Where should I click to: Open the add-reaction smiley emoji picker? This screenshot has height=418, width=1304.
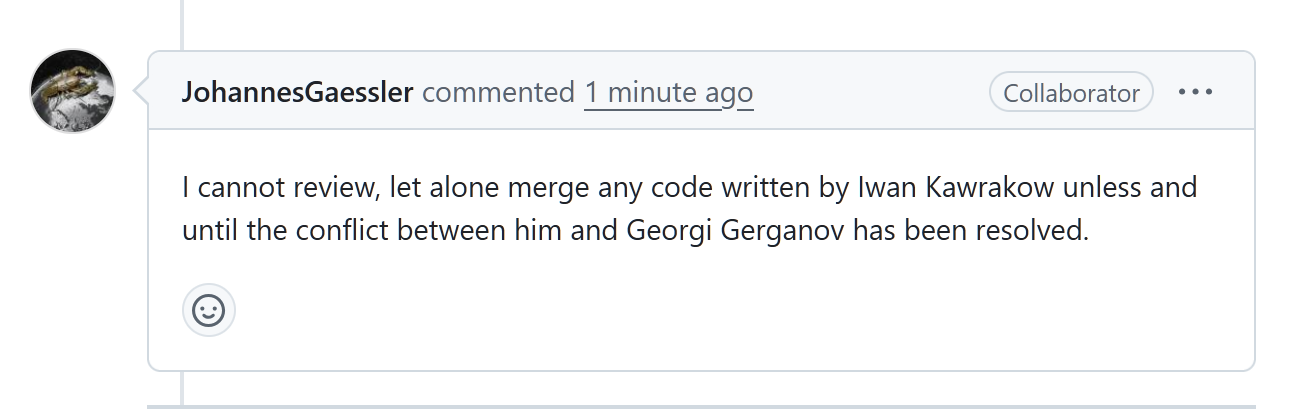[x=209, y=310]
